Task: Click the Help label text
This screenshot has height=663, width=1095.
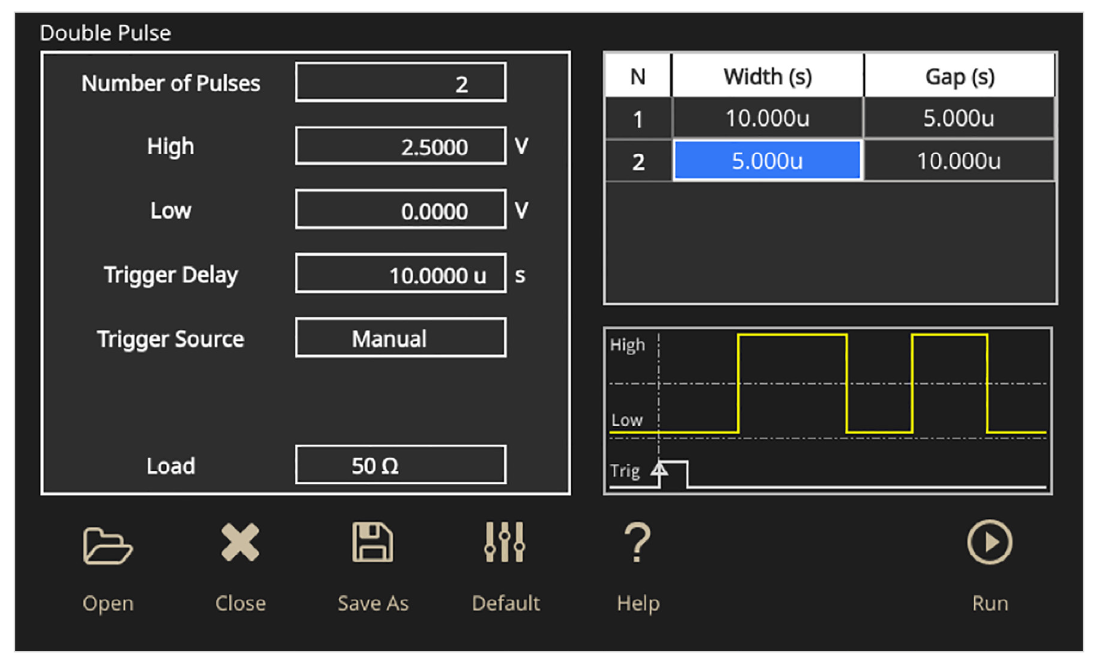Action: coord(638,604)
